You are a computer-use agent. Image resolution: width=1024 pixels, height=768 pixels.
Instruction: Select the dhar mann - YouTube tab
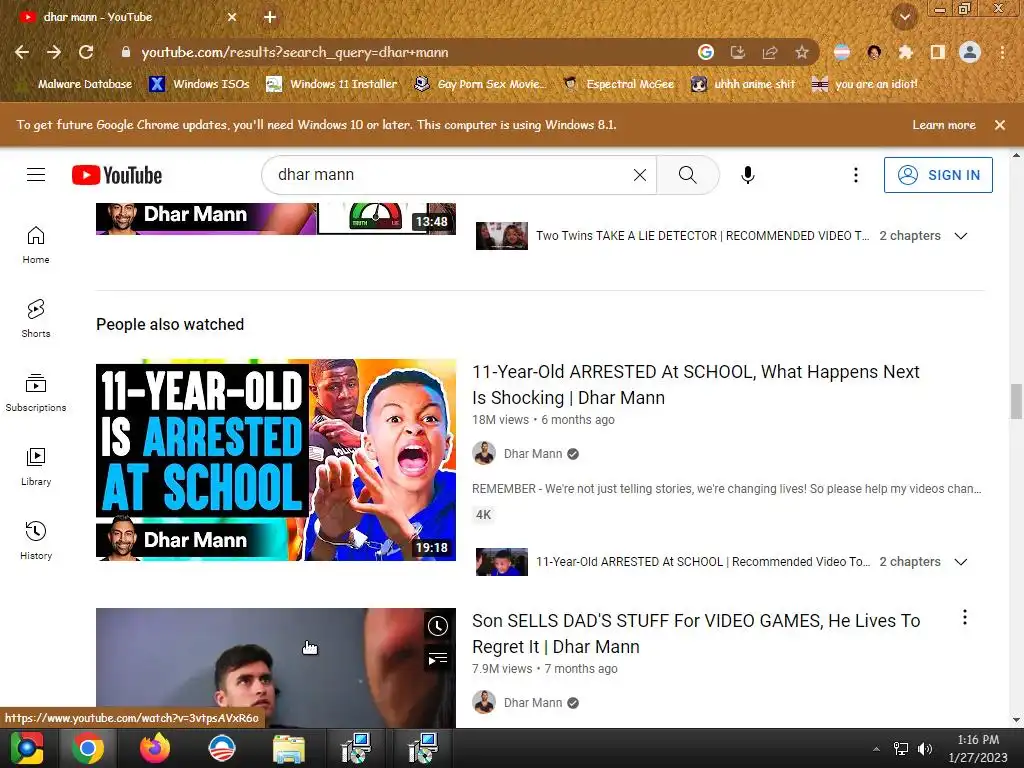point(128,17)
